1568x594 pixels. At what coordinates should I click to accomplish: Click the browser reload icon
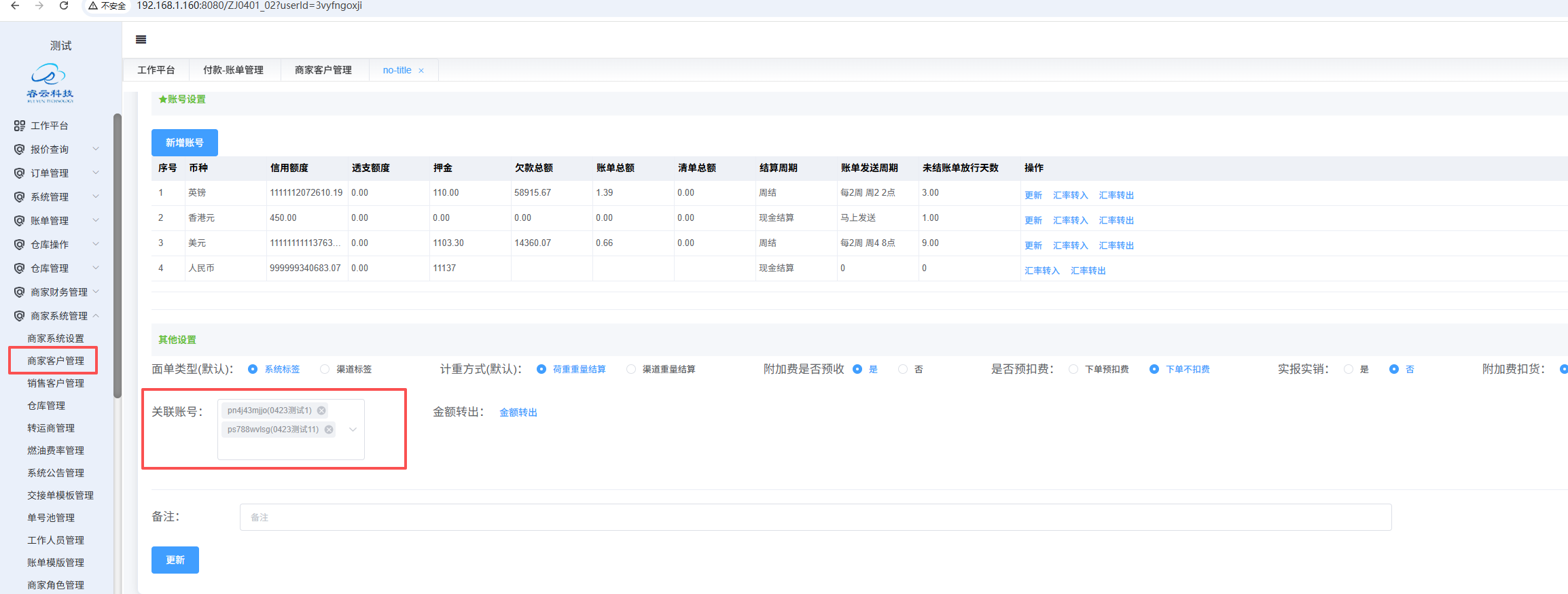[64, 5]
